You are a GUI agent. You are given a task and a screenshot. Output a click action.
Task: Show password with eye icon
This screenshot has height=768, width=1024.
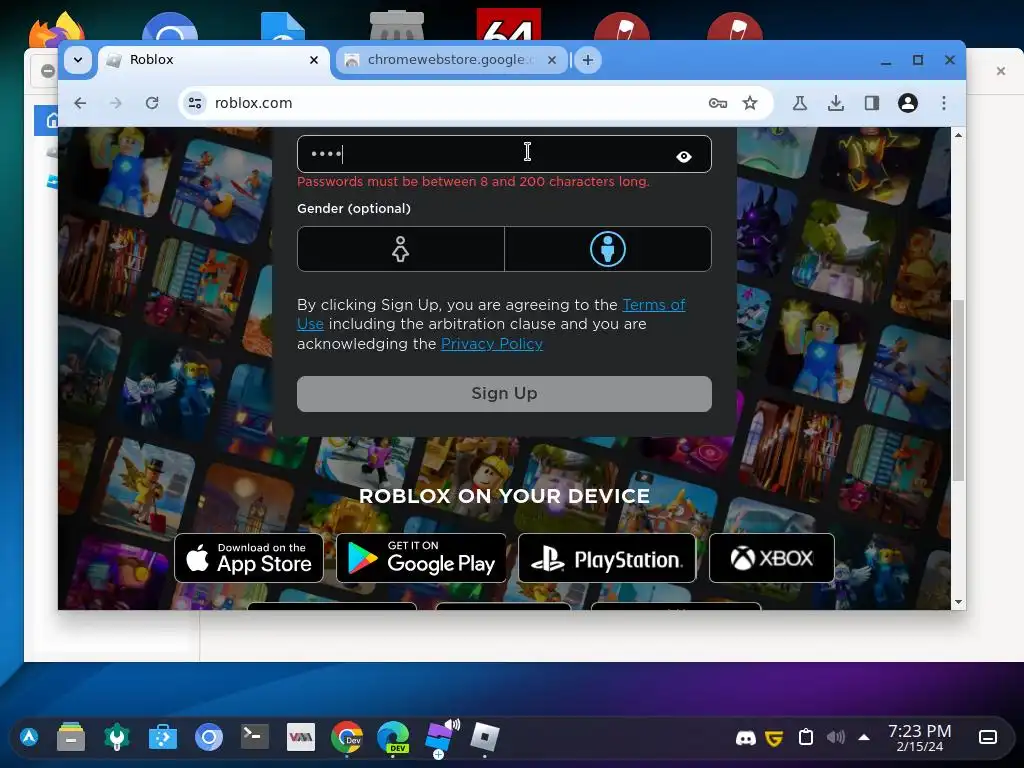coord(684,156)
